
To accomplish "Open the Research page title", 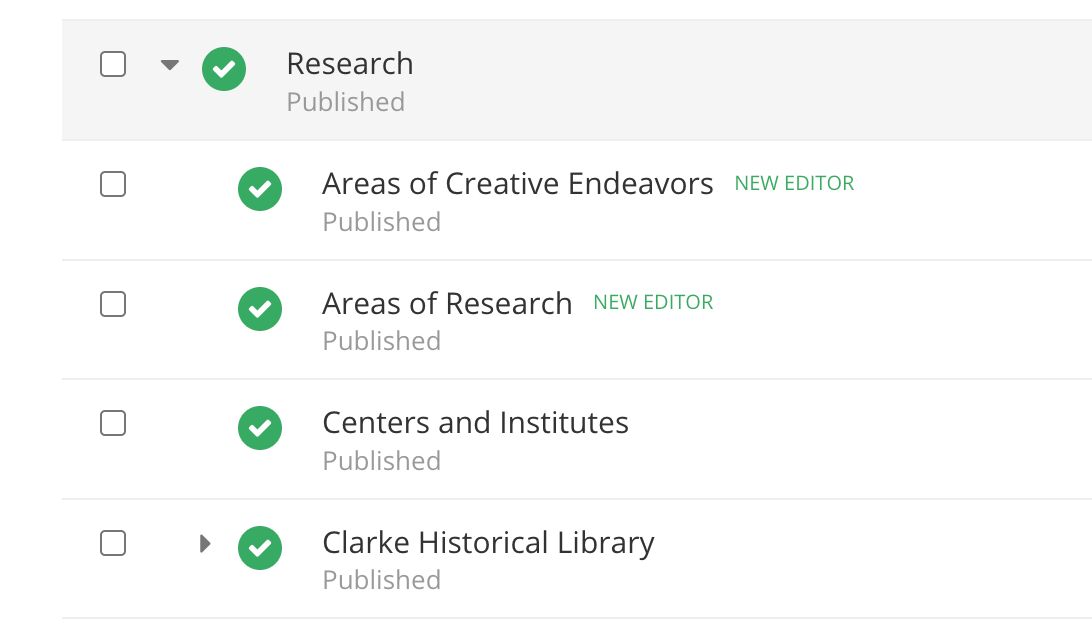I will click(349, 64).
